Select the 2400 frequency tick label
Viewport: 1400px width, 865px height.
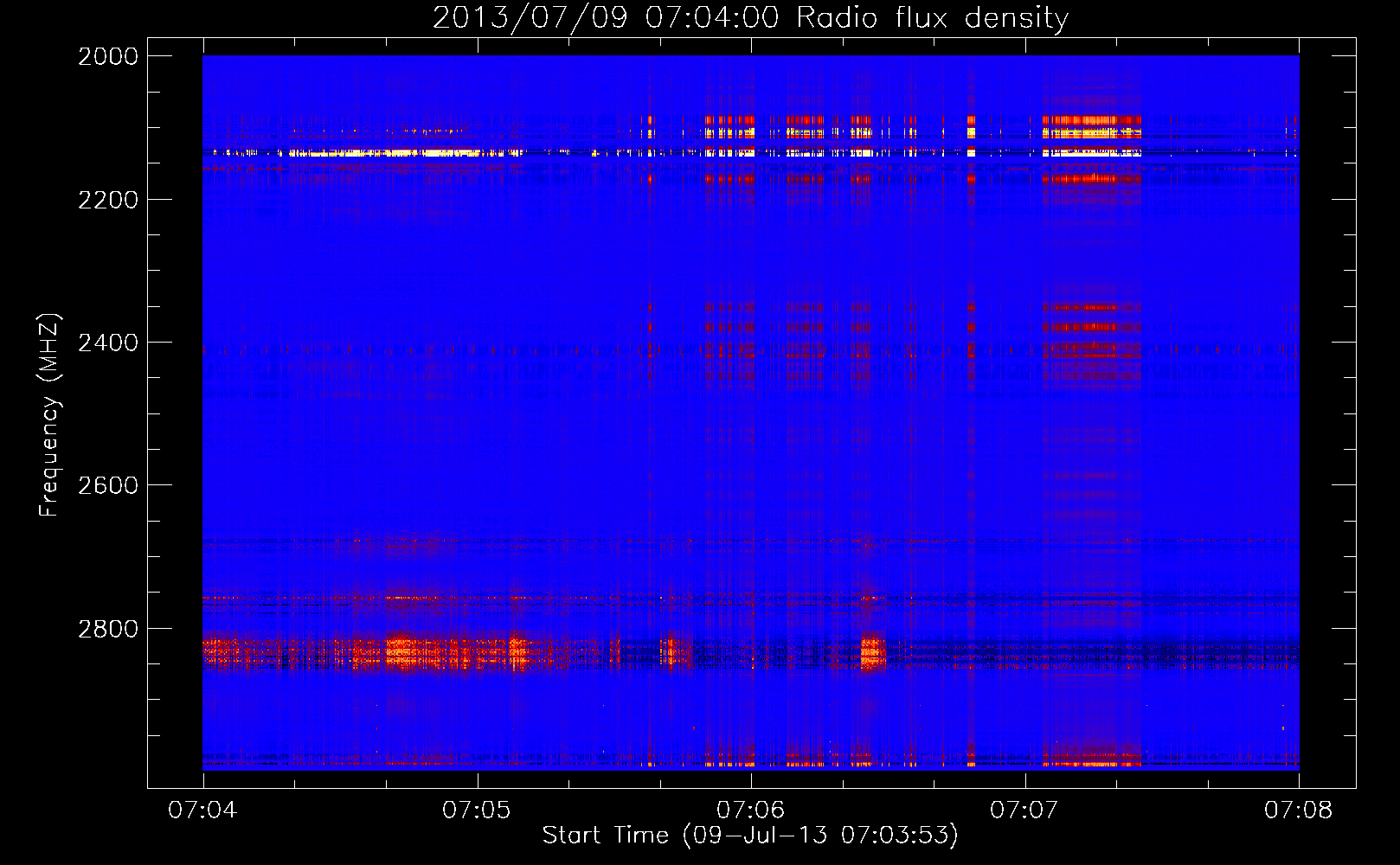click(108, 343)
